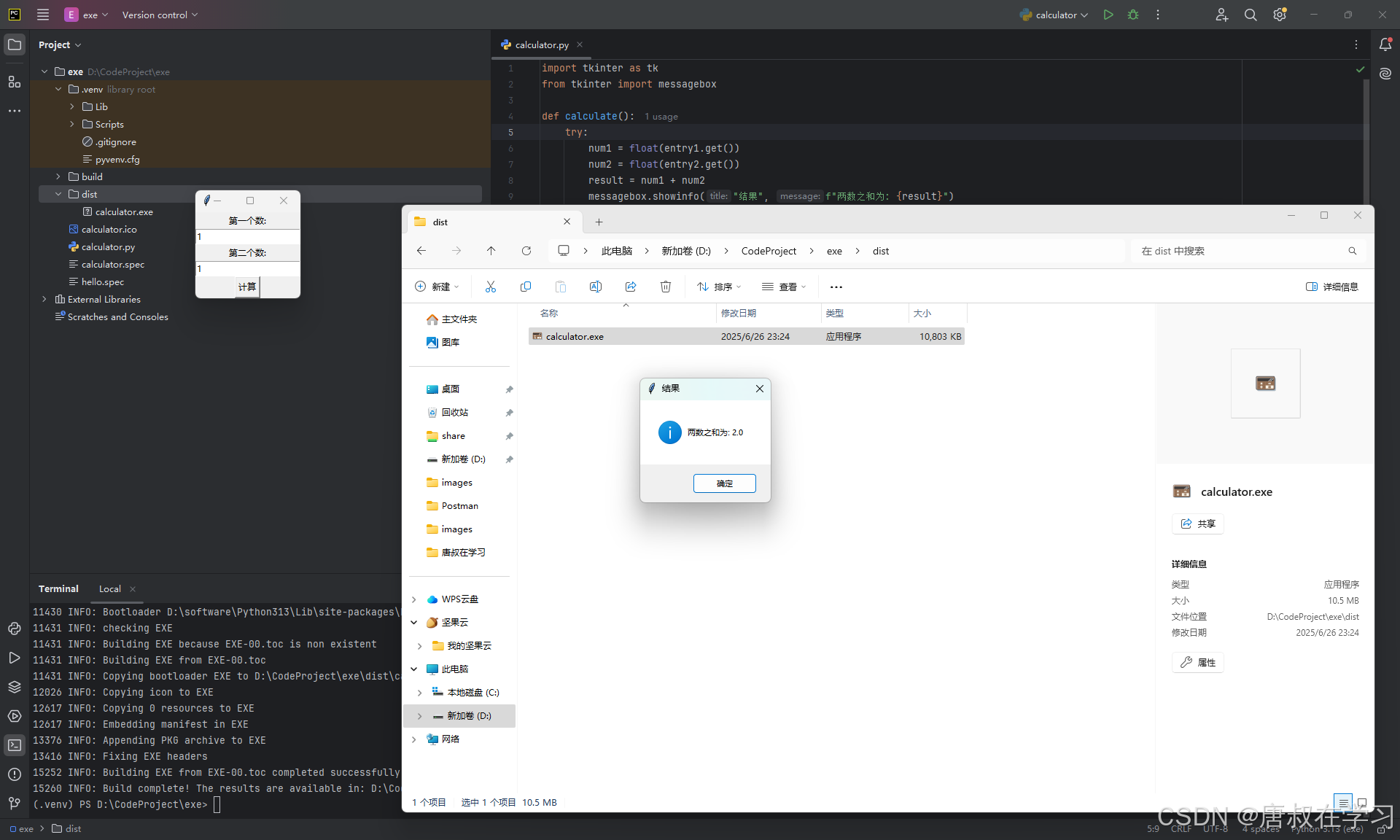Switch to large icons view toggle
1400x840 pixels.
coord(1361,802)
